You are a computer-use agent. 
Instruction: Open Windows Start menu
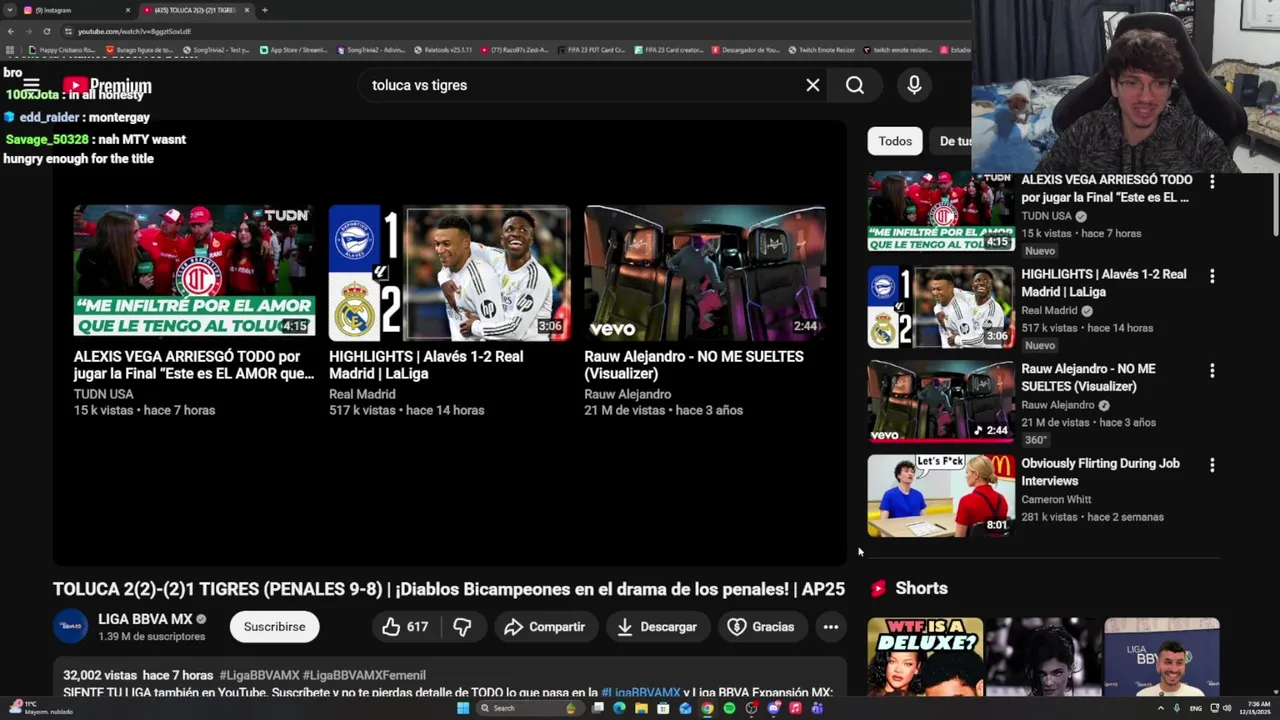pyautogui.click(x=462, y=708)
